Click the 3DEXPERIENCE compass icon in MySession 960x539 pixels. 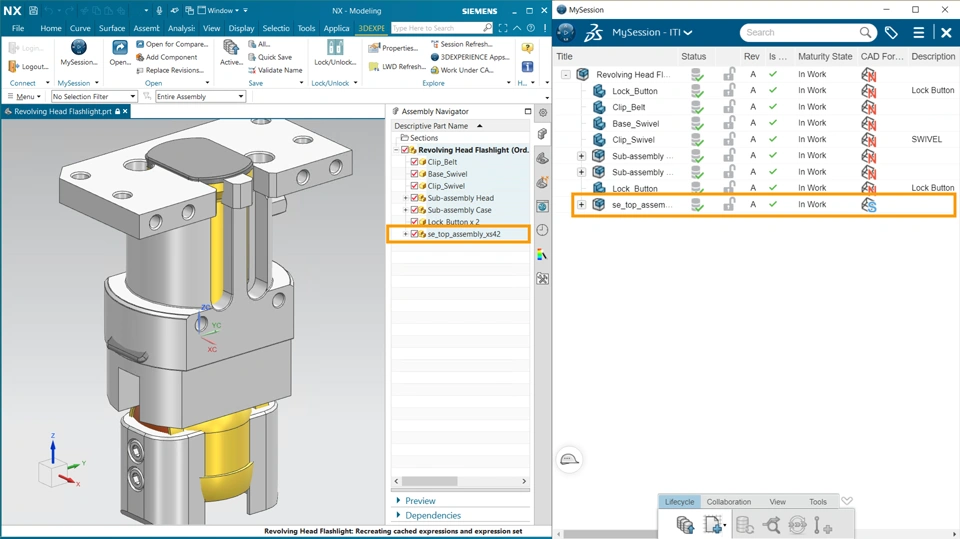566,32
